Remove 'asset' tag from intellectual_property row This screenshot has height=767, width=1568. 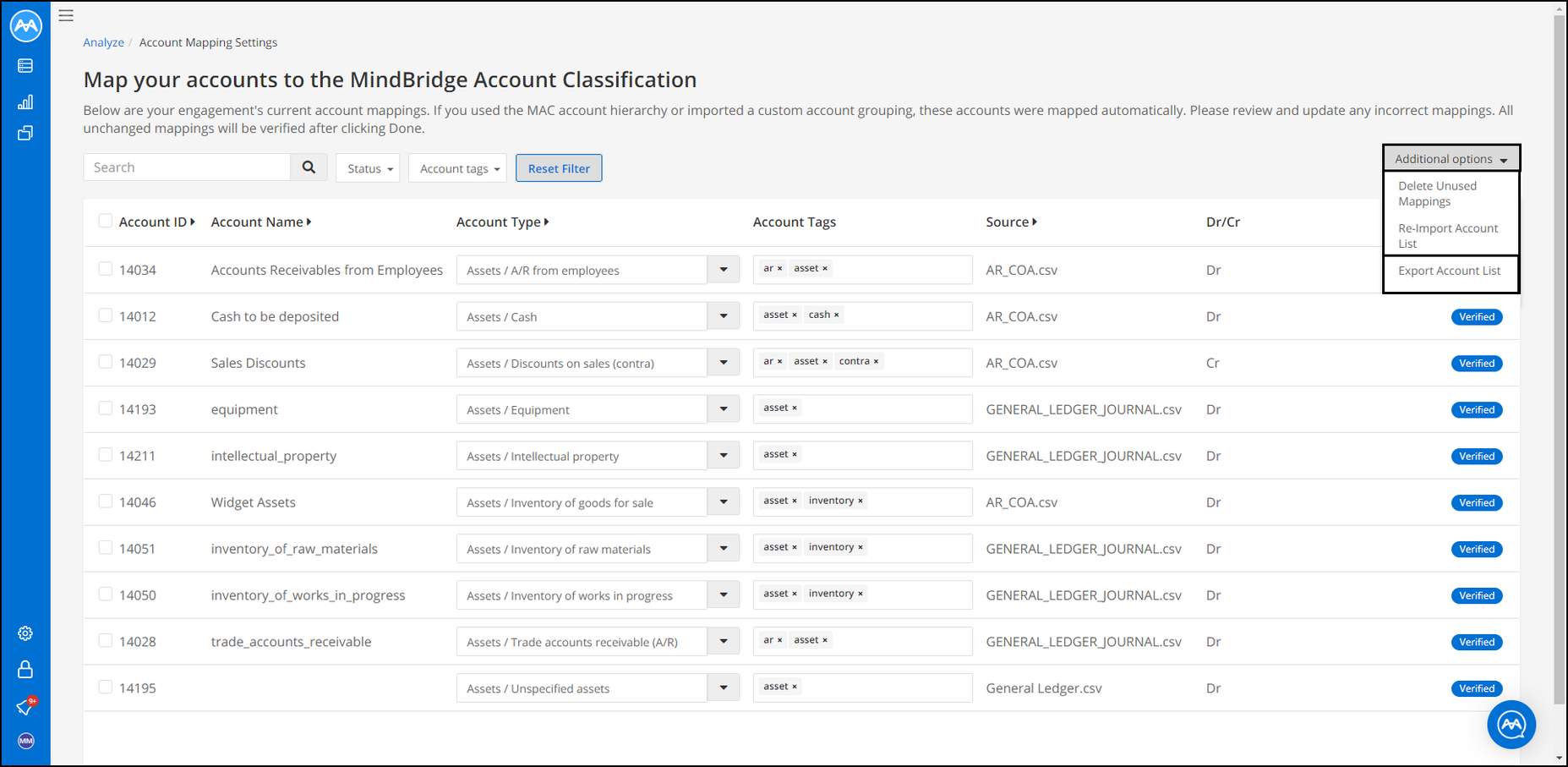(x=795, y=455)
